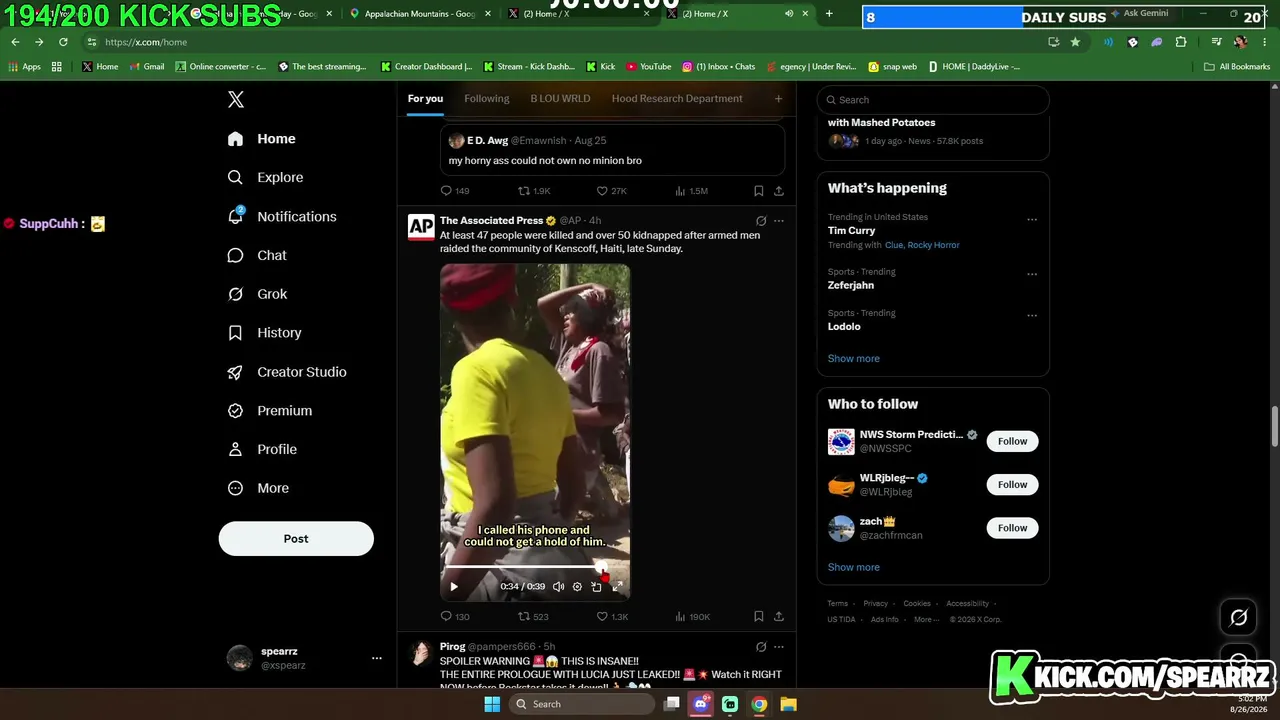Open the B LOU WRLD tab

[560, 98]
